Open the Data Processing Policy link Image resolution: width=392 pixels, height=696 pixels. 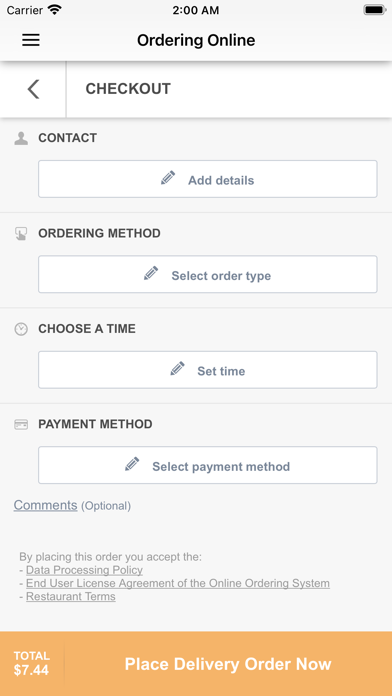point(84,570)
